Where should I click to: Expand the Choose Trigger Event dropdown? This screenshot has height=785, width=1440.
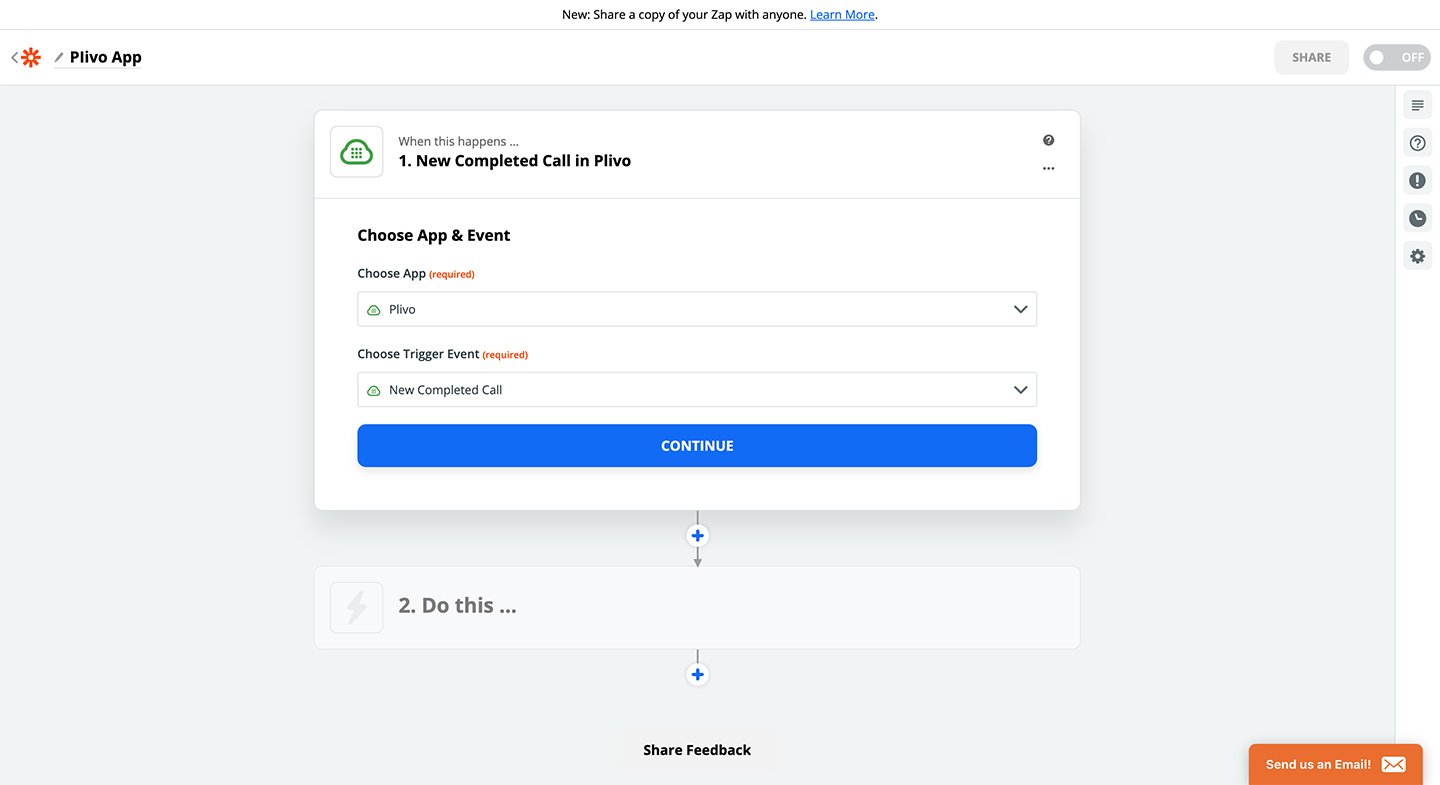click(x=697, y=390)
